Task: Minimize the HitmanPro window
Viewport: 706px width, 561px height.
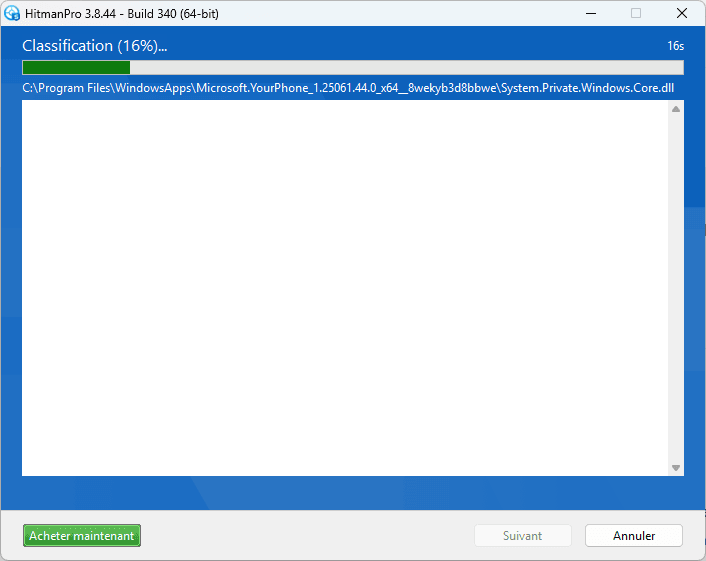Action: click(x=591, y=14)
